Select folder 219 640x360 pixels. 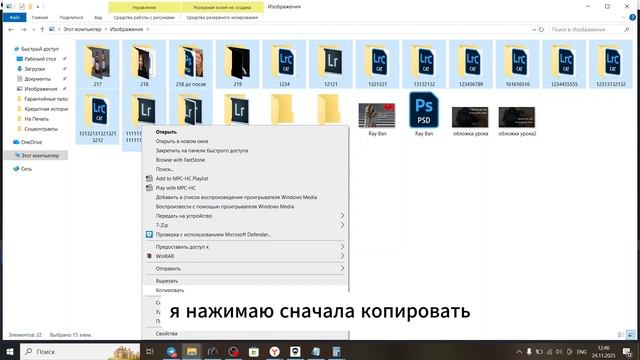point(237,64)
